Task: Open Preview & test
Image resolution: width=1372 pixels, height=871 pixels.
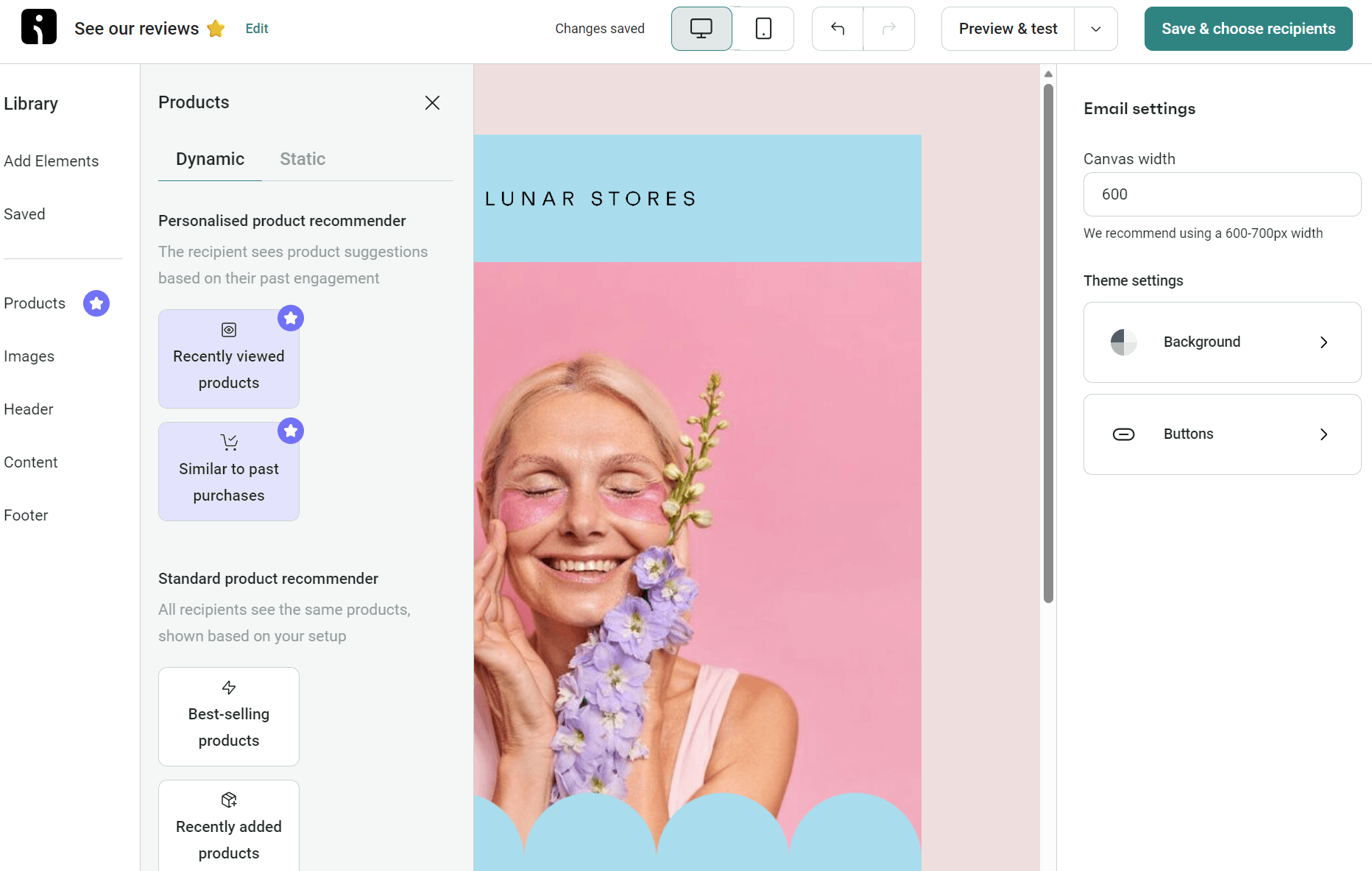Action: [1008, 29]
